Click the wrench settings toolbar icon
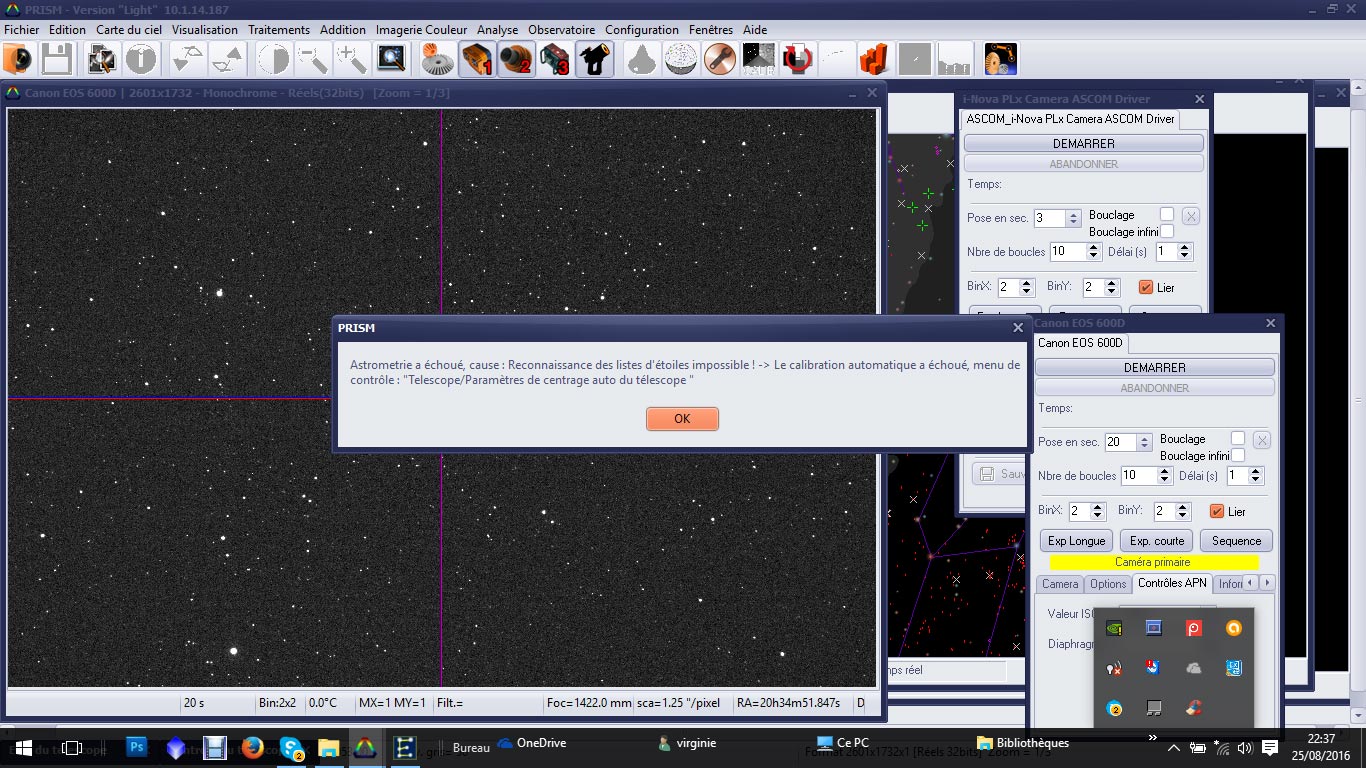Screen dimensions: 1366x768 pyautogui.click(x=719, y=60)
